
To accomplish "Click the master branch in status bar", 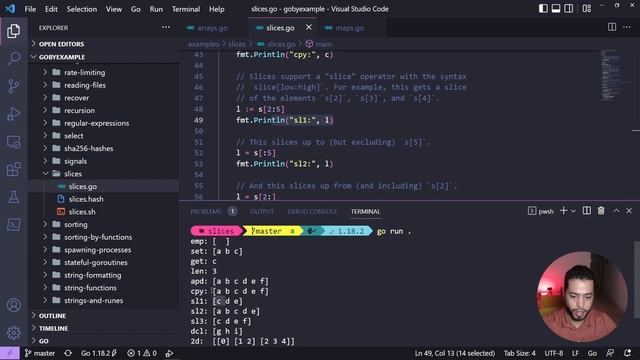I will (40, 353).
